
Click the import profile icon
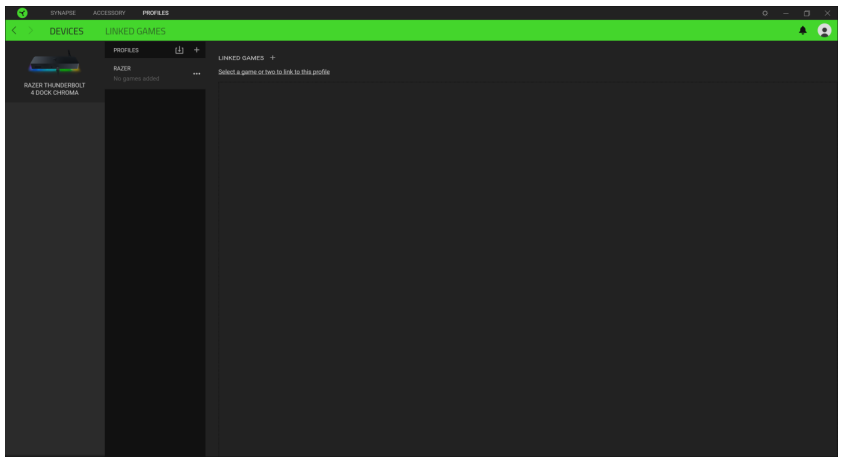pos(179,49)
